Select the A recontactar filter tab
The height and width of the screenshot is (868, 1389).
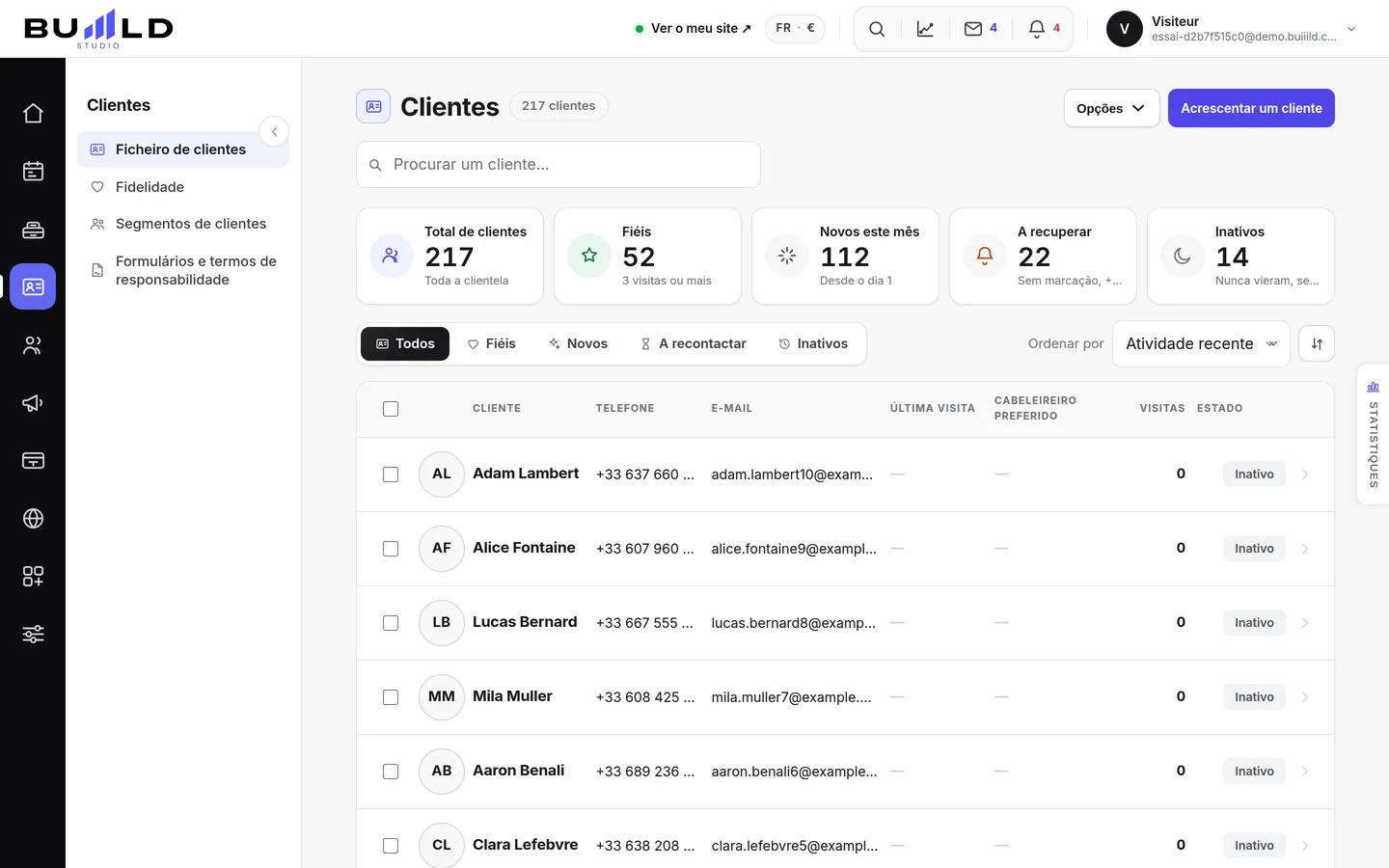coord(694,343)
